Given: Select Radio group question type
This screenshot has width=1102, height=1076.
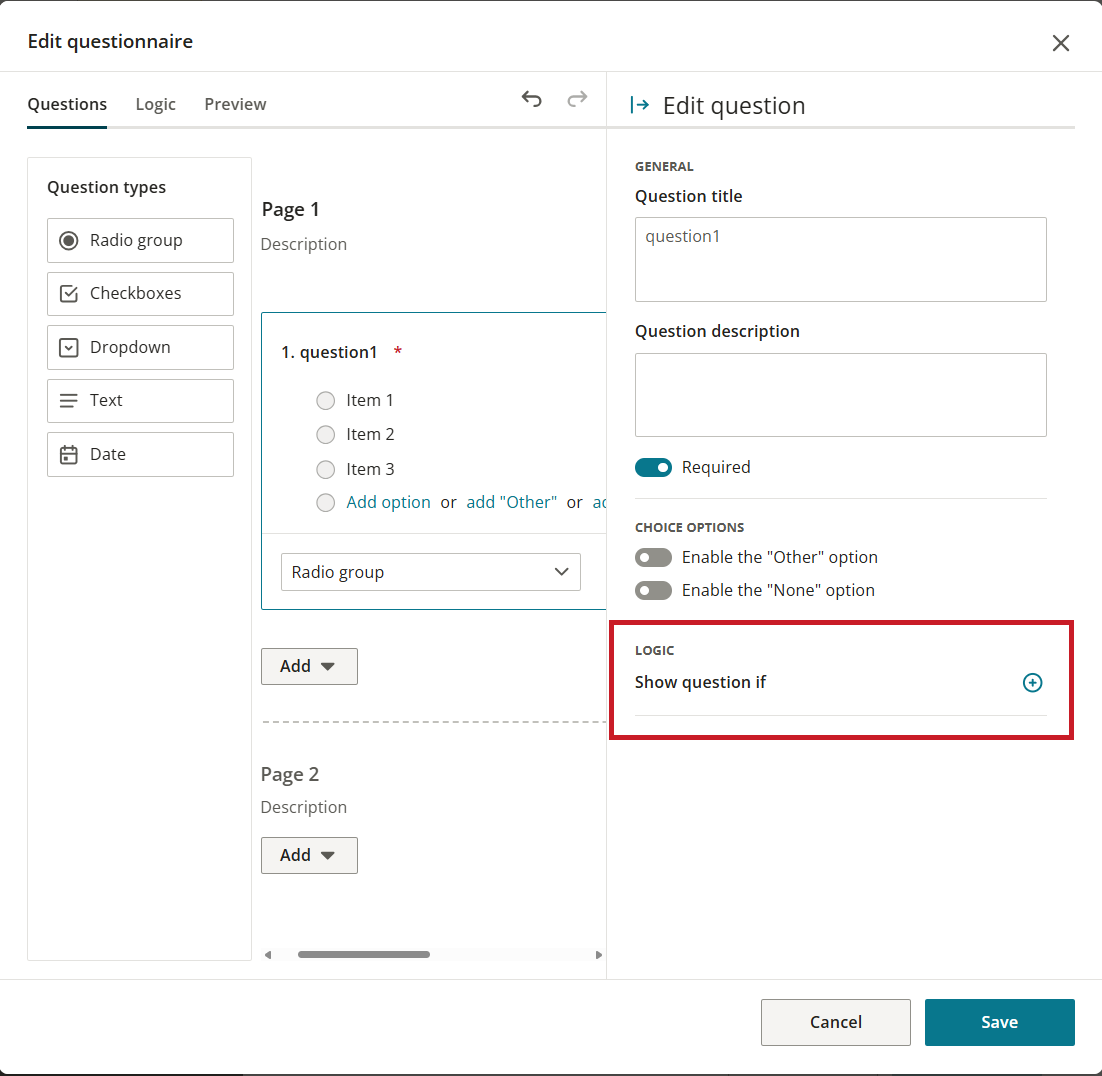Looking at the screenshot, I should pos(141,240).
